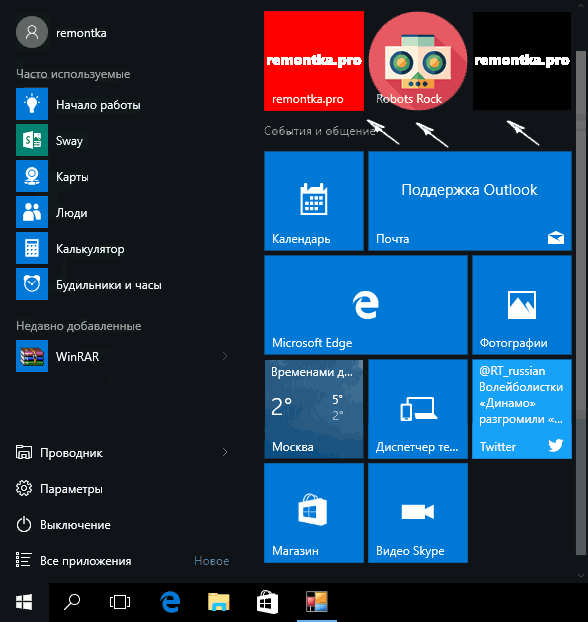Click the remontka user account avatar
Viewport: 588px width, 622px height.
click(x=32, y=32)
